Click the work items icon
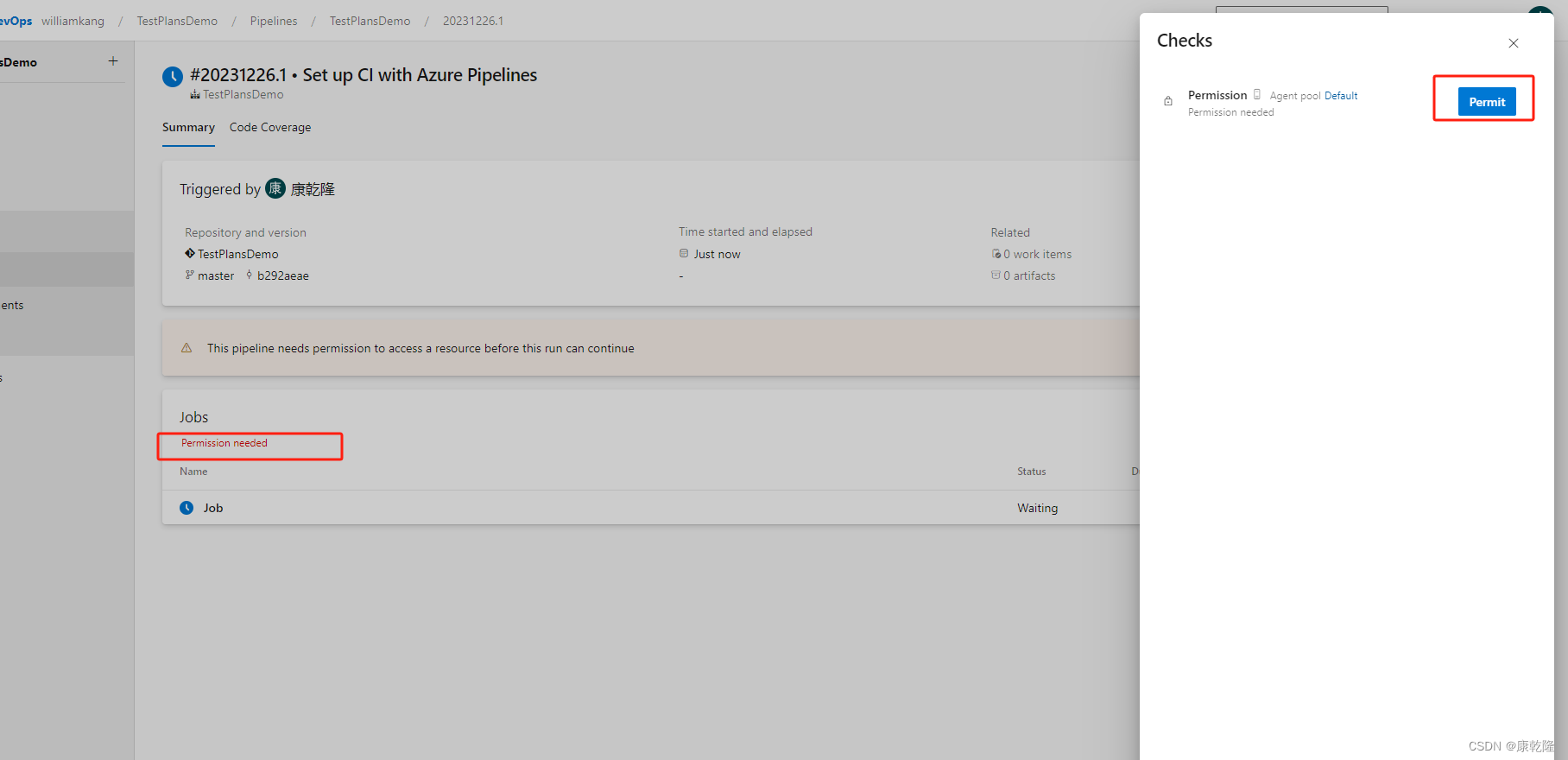1568x760 pixels. [x=996, y=254]
